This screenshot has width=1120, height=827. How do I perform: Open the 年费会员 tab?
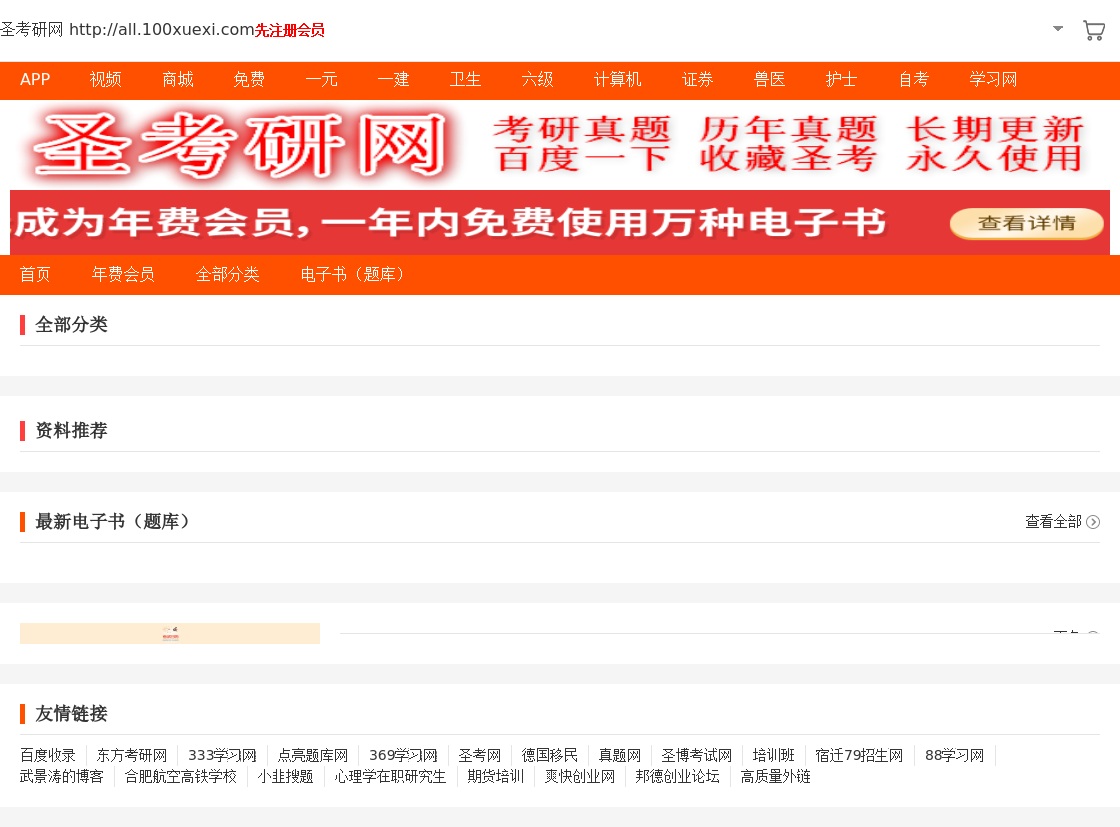(123, 274)
